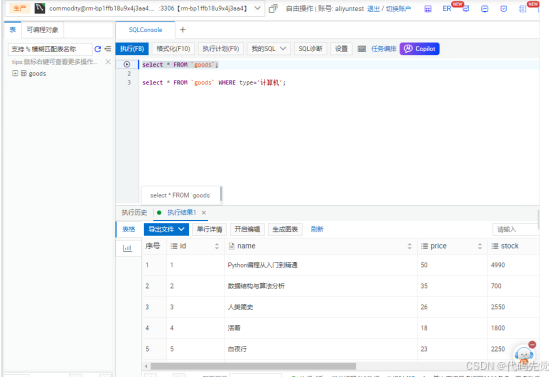Viewport: 553px width, 377px height.
Task: Click the list icon in id header
Action: tap(174, 246)
